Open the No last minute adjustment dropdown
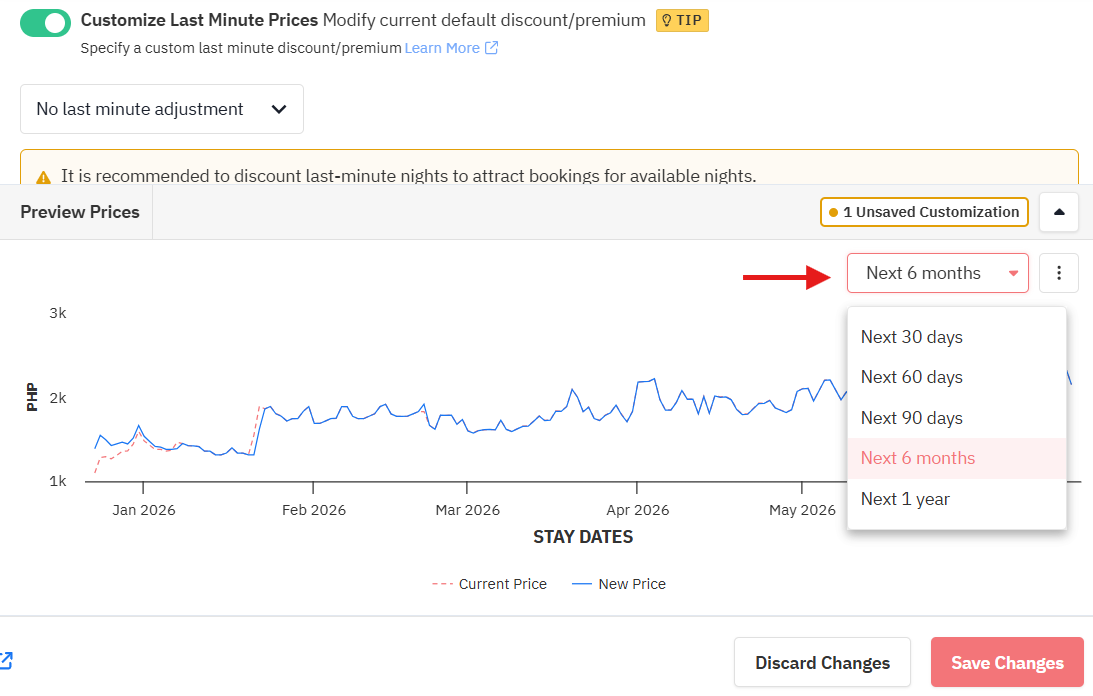This screenshot has height=696, width=1093. [x=162, y=109]
